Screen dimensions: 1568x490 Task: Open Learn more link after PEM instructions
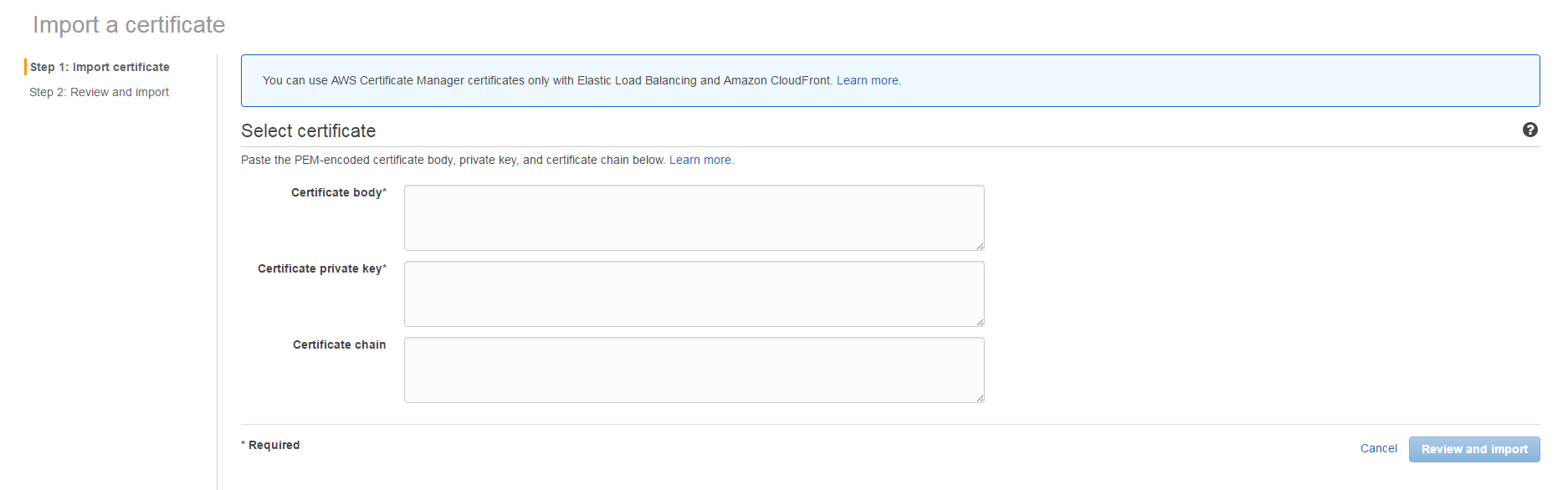pos(701,160)
